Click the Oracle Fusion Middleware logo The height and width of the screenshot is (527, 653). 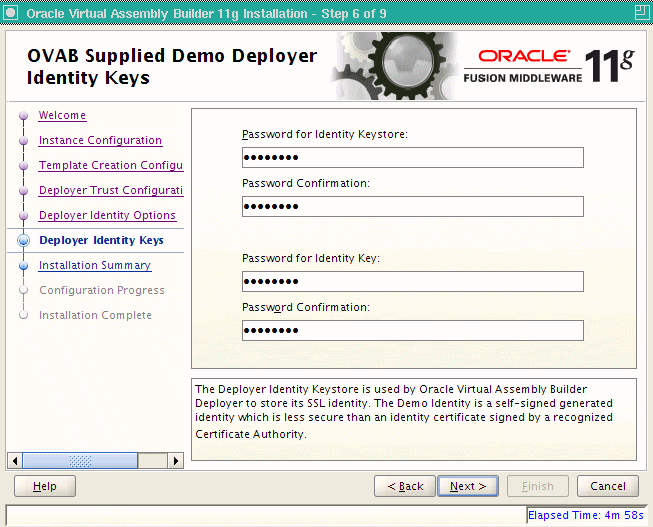pos(548,66)
